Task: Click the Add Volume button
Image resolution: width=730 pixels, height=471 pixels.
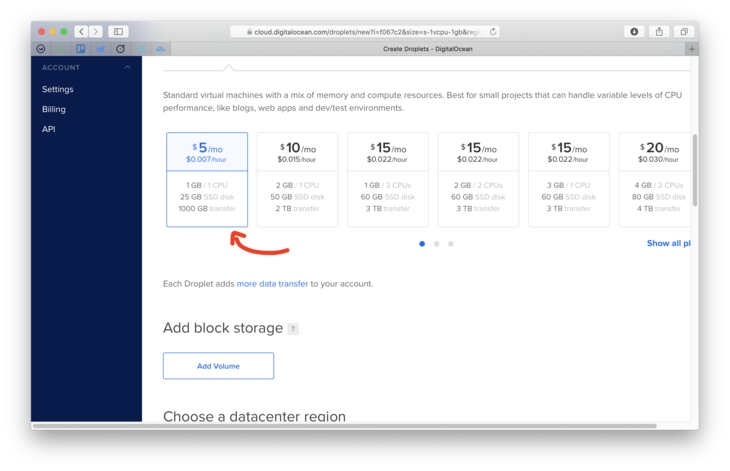Action: click(x=218, y=366)
